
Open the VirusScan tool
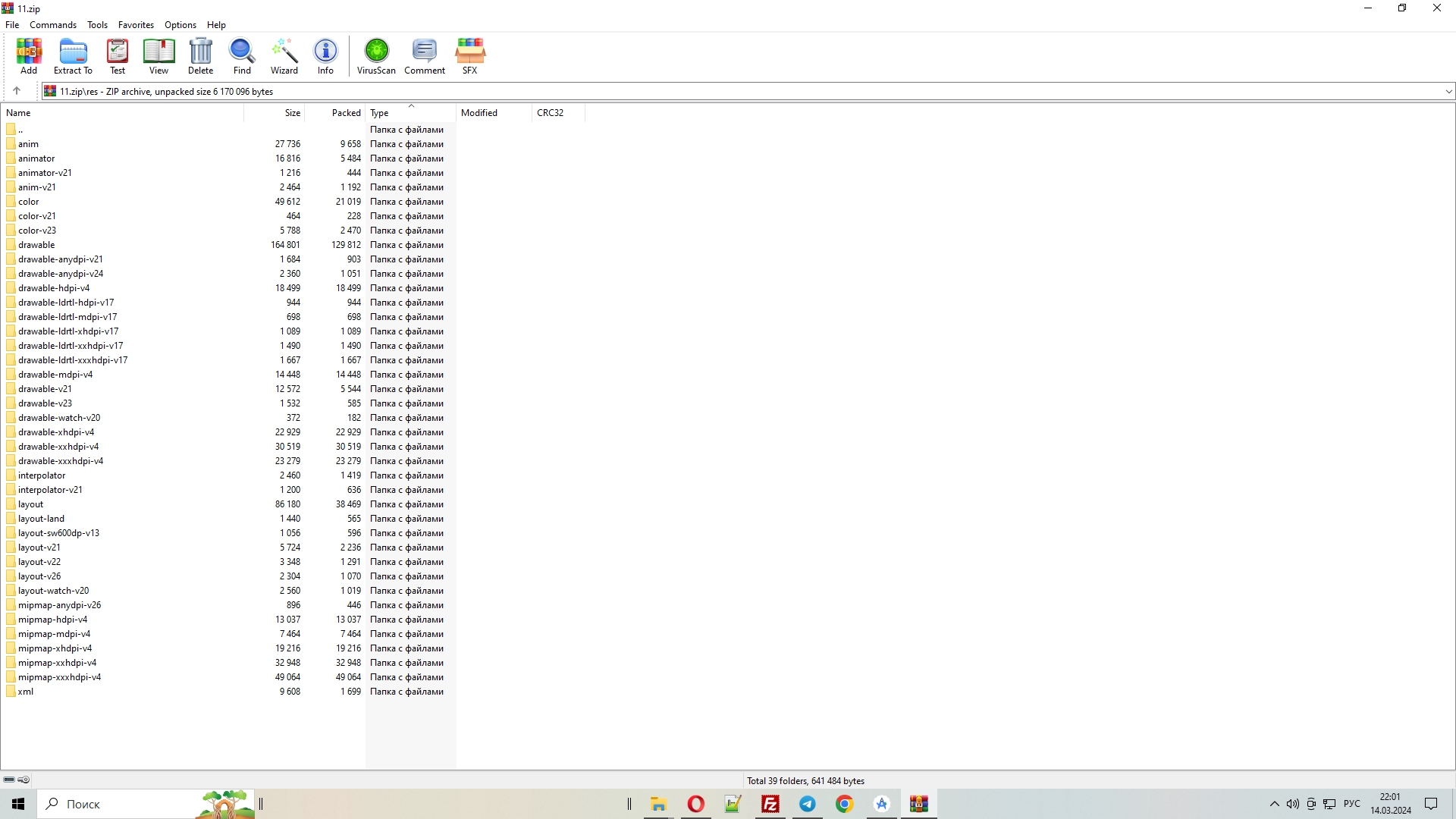coord(376,52)
